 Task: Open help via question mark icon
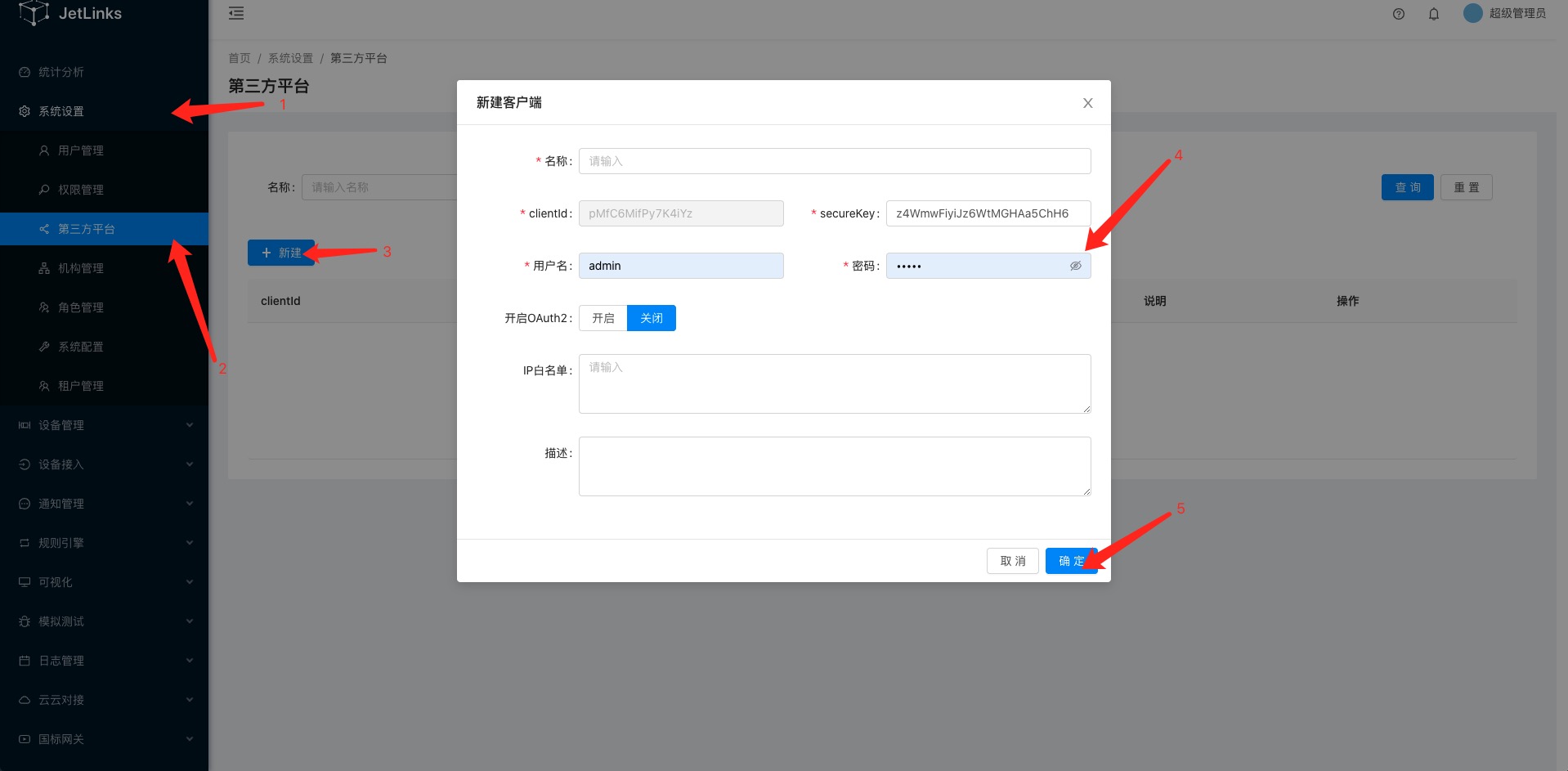pos(1398,14)
